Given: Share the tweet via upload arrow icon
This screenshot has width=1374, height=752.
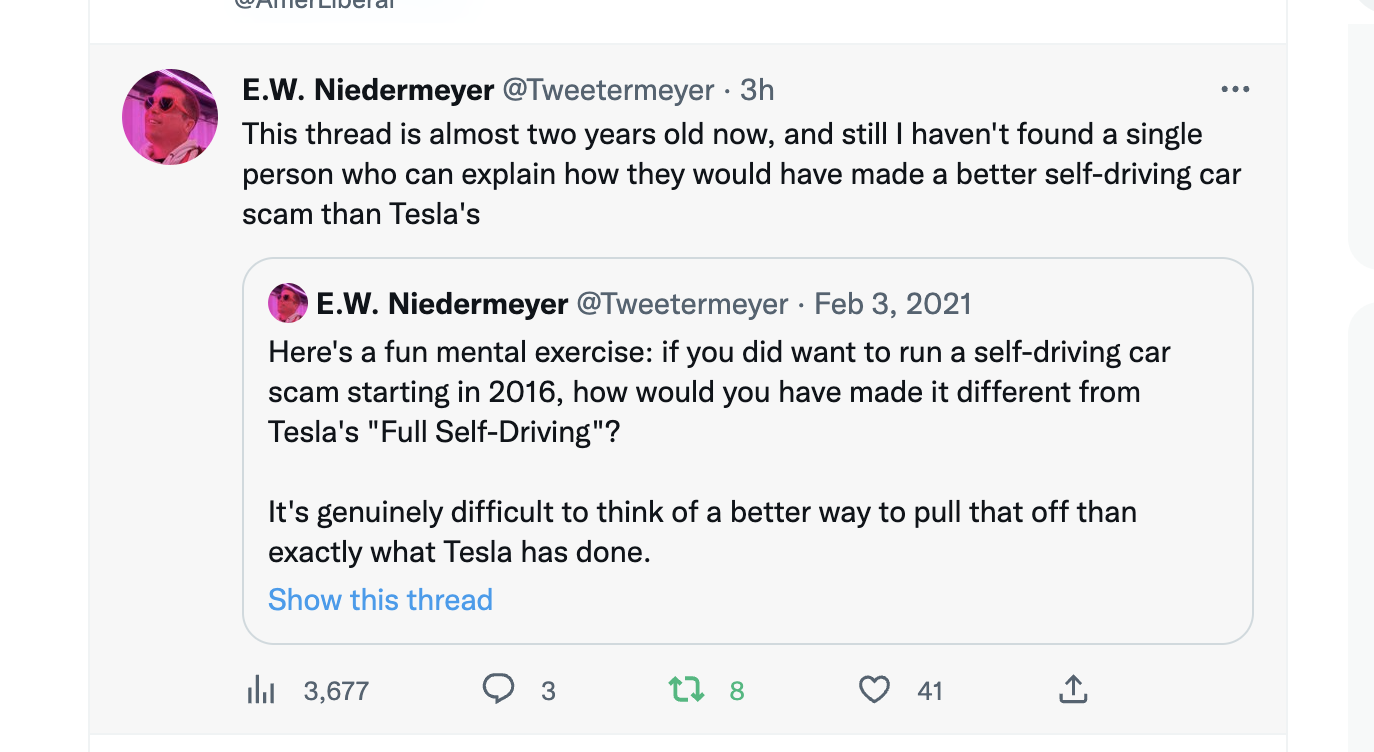Looking at the screenshot, I should [x=1072, y=689].
